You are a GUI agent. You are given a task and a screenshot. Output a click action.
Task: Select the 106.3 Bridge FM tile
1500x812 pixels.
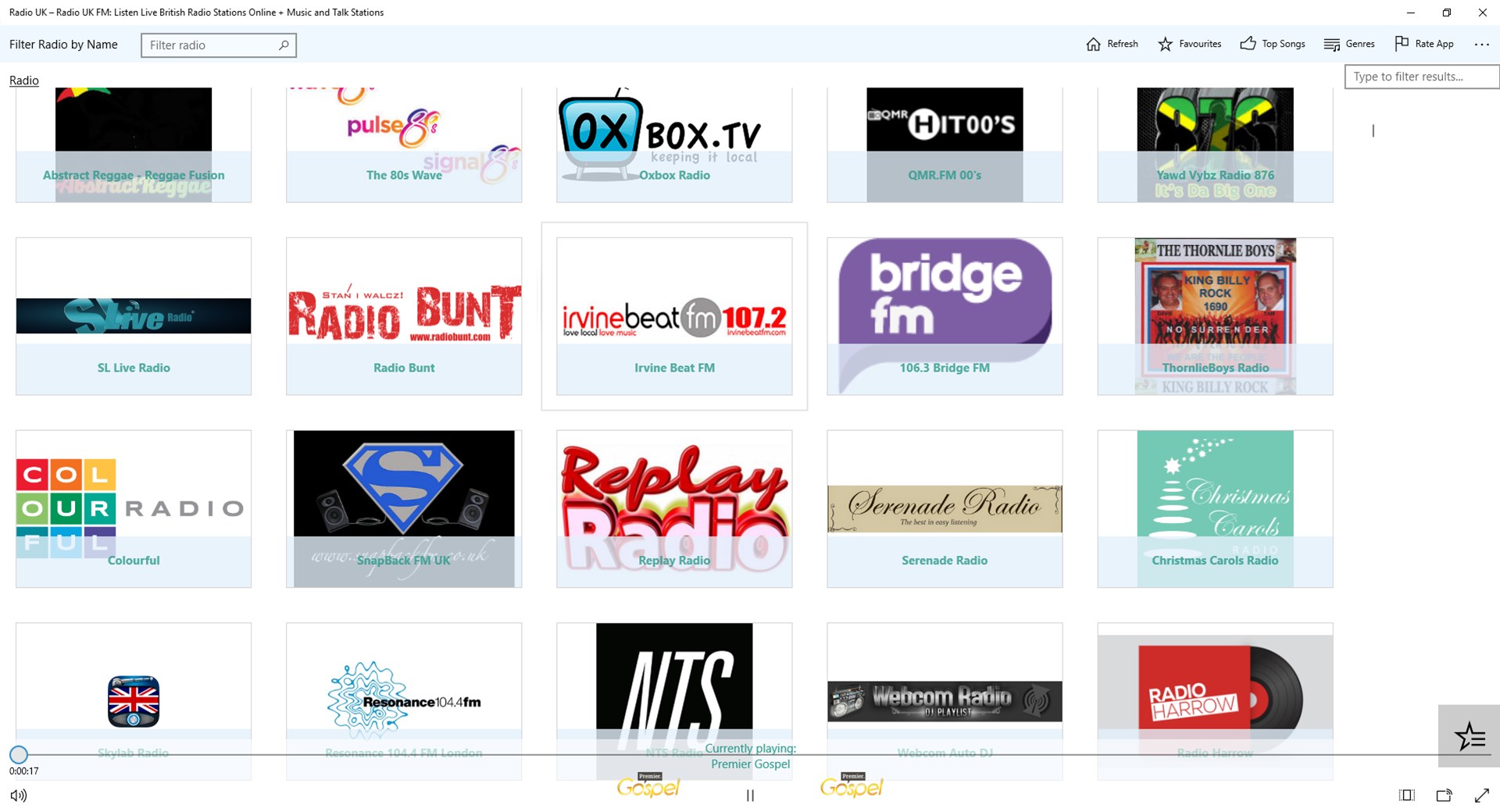coord(945,316)
